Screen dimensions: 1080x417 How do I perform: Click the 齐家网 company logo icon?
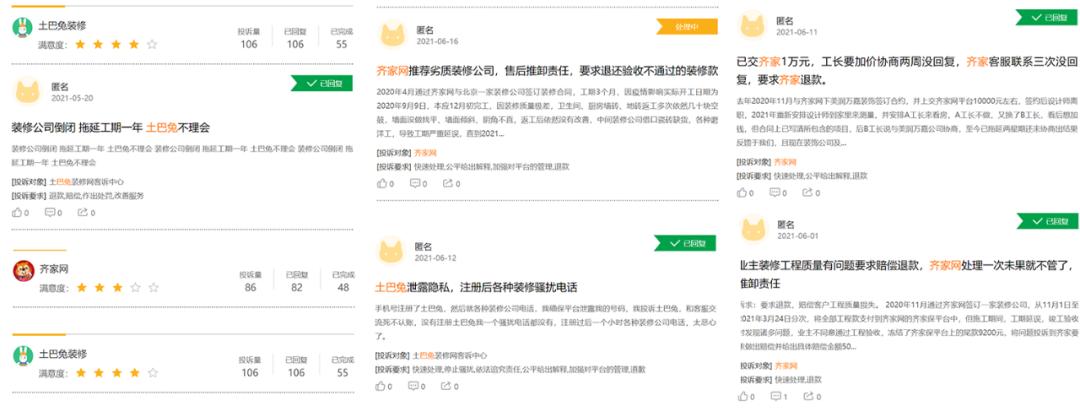pyautogui.click(x=23, y=271)
